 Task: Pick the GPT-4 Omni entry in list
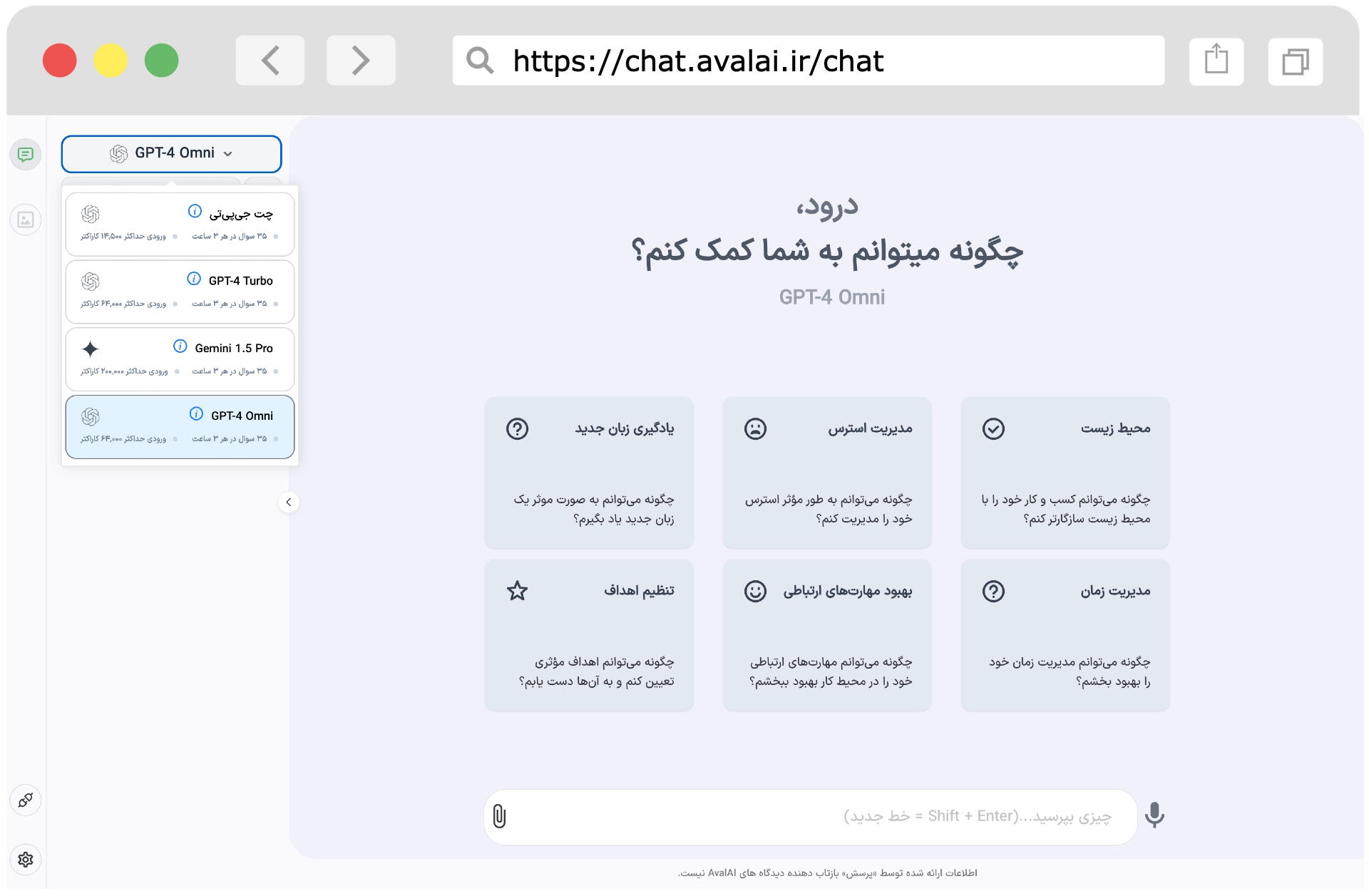[180, 427]
